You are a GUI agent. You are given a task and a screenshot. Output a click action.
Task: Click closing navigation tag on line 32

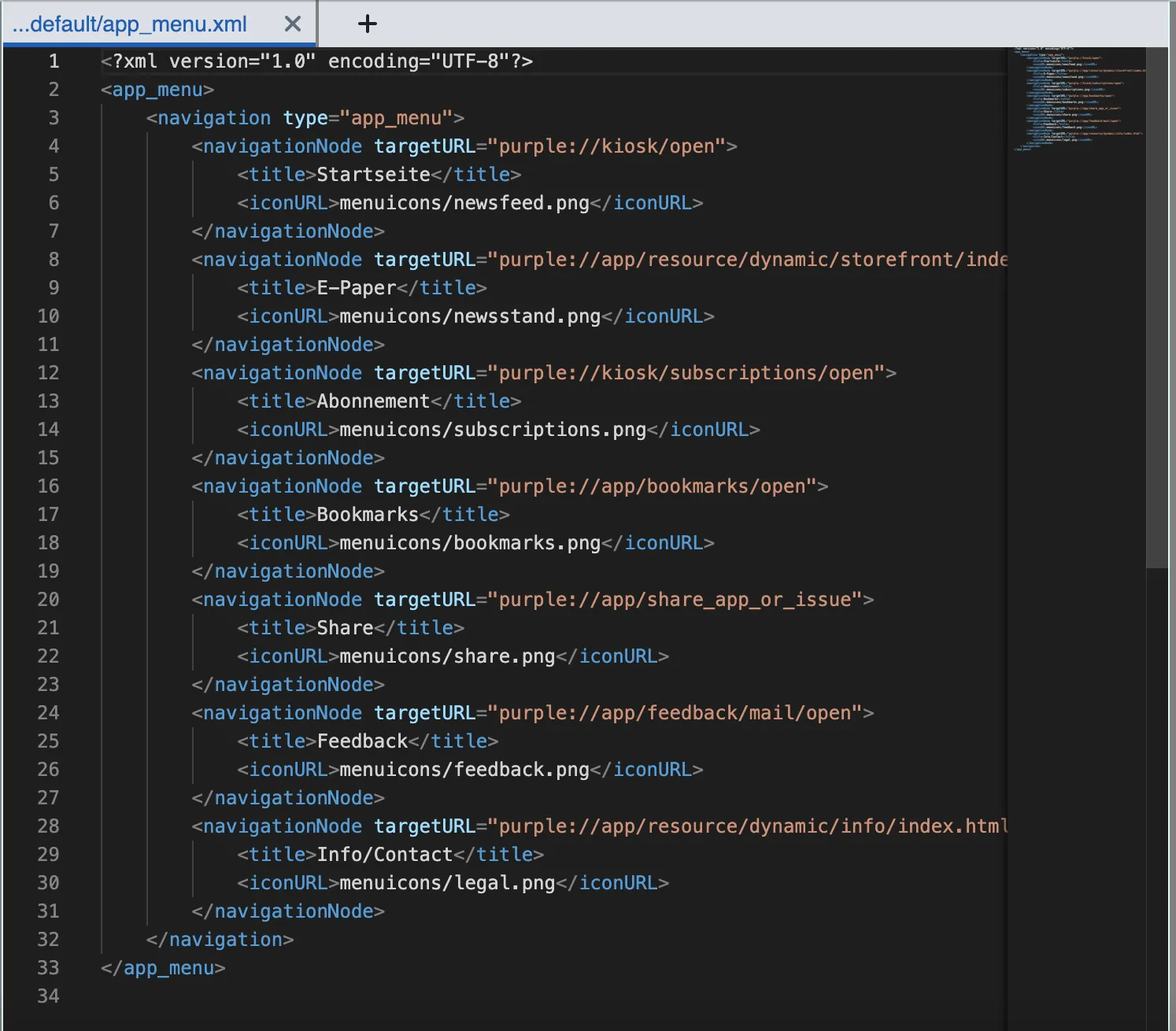[220, 940]
